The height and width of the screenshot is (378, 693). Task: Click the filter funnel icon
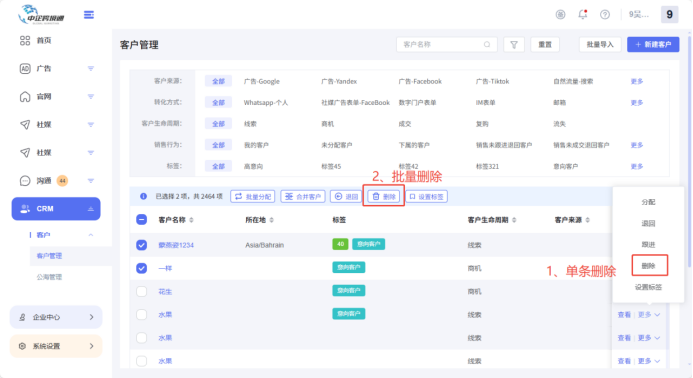[514, 45]
